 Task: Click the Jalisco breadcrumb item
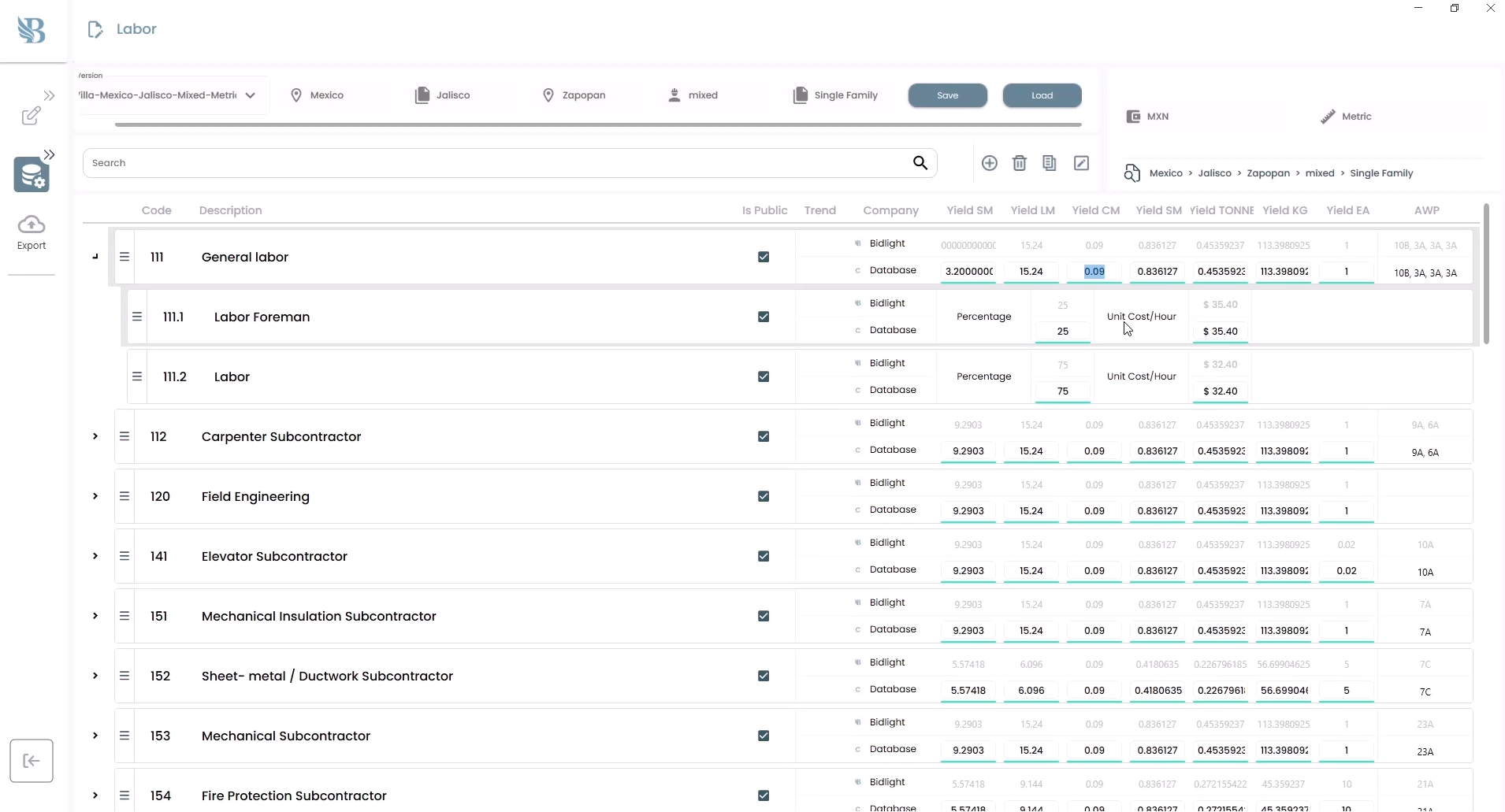point(1214,173)
